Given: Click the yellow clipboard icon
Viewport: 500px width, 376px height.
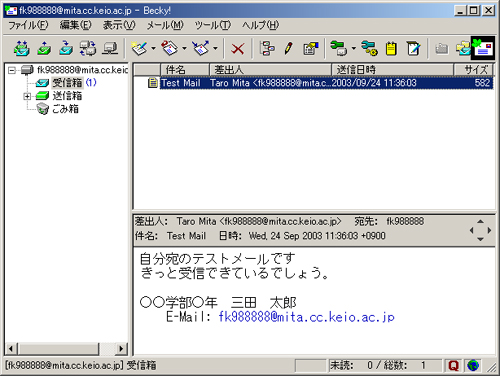Looking at the screenshot, I should click(391, 48).
